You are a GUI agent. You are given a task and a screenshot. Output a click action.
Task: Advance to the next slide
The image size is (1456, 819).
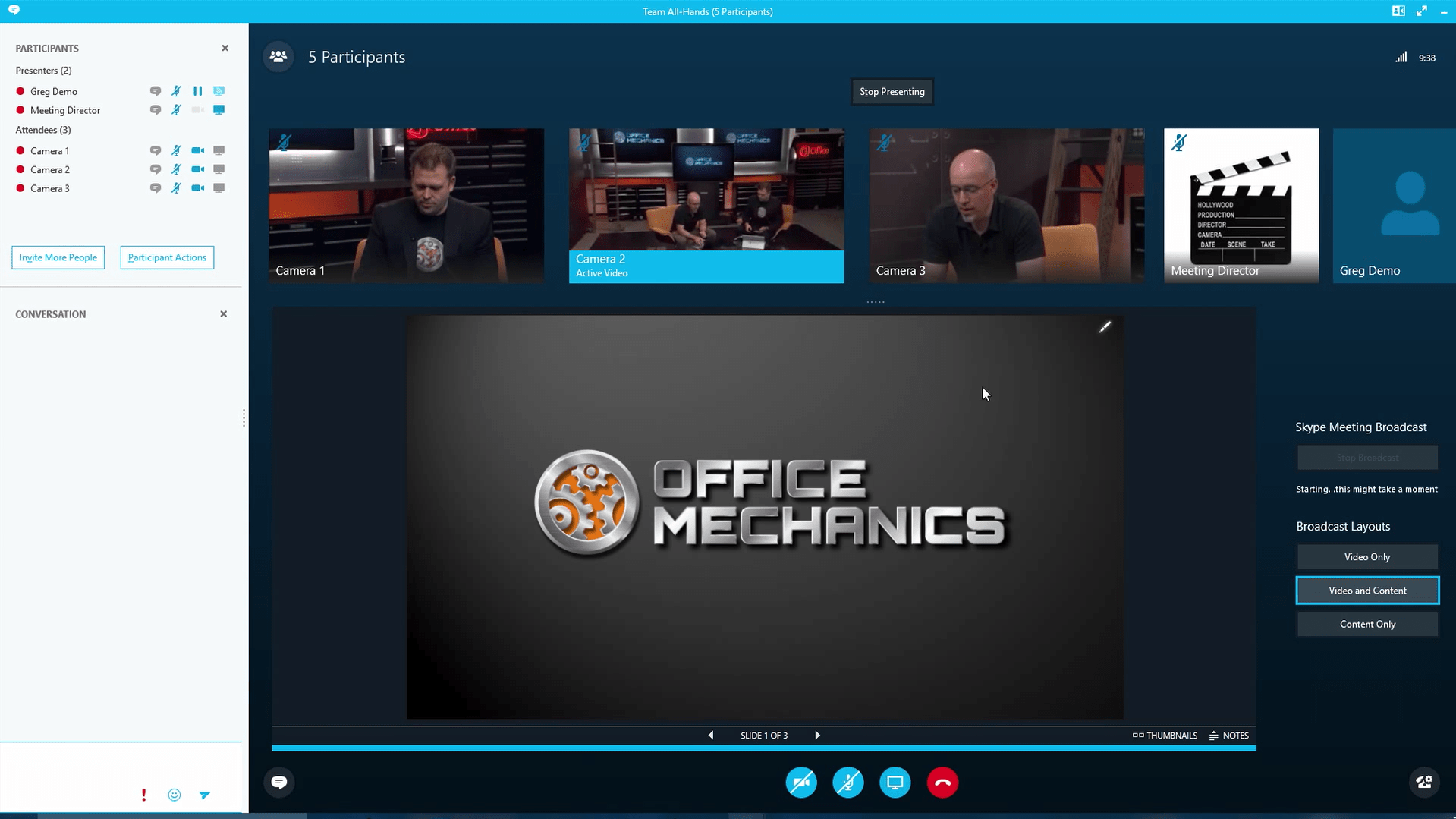[x=817, y=736]
